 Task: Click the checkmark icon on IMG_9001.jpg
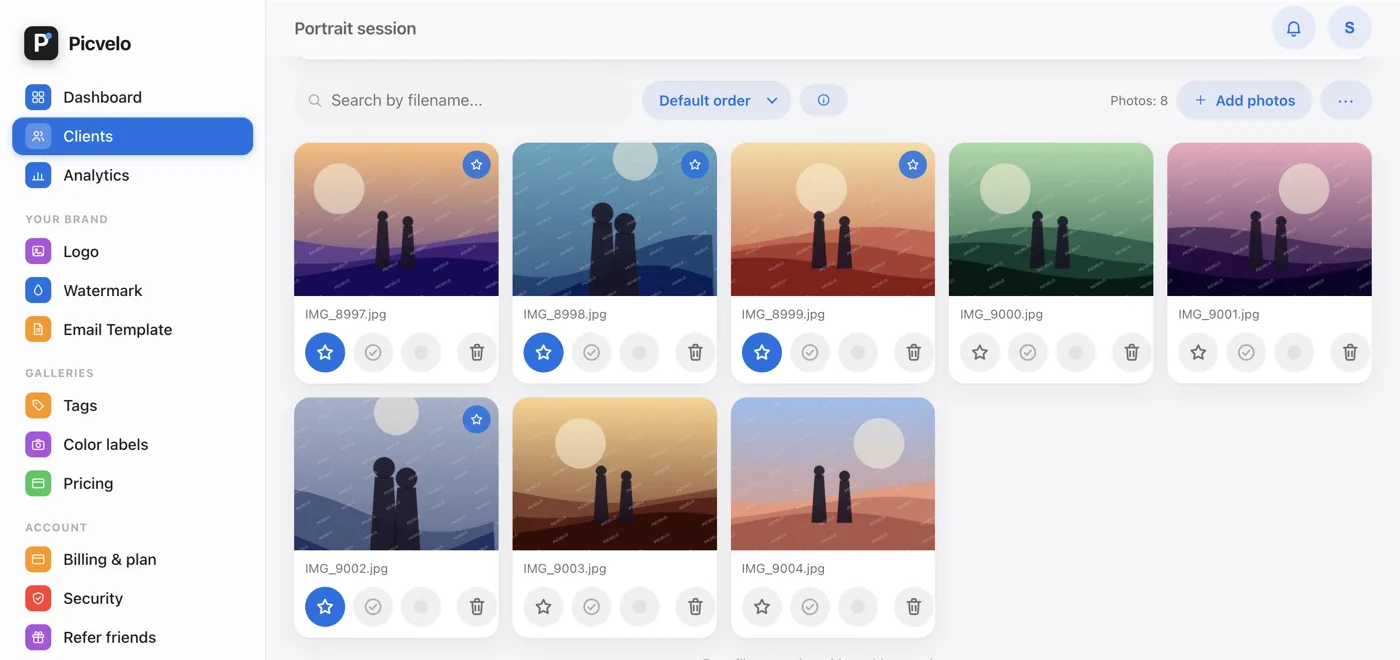coord(1245,352)
